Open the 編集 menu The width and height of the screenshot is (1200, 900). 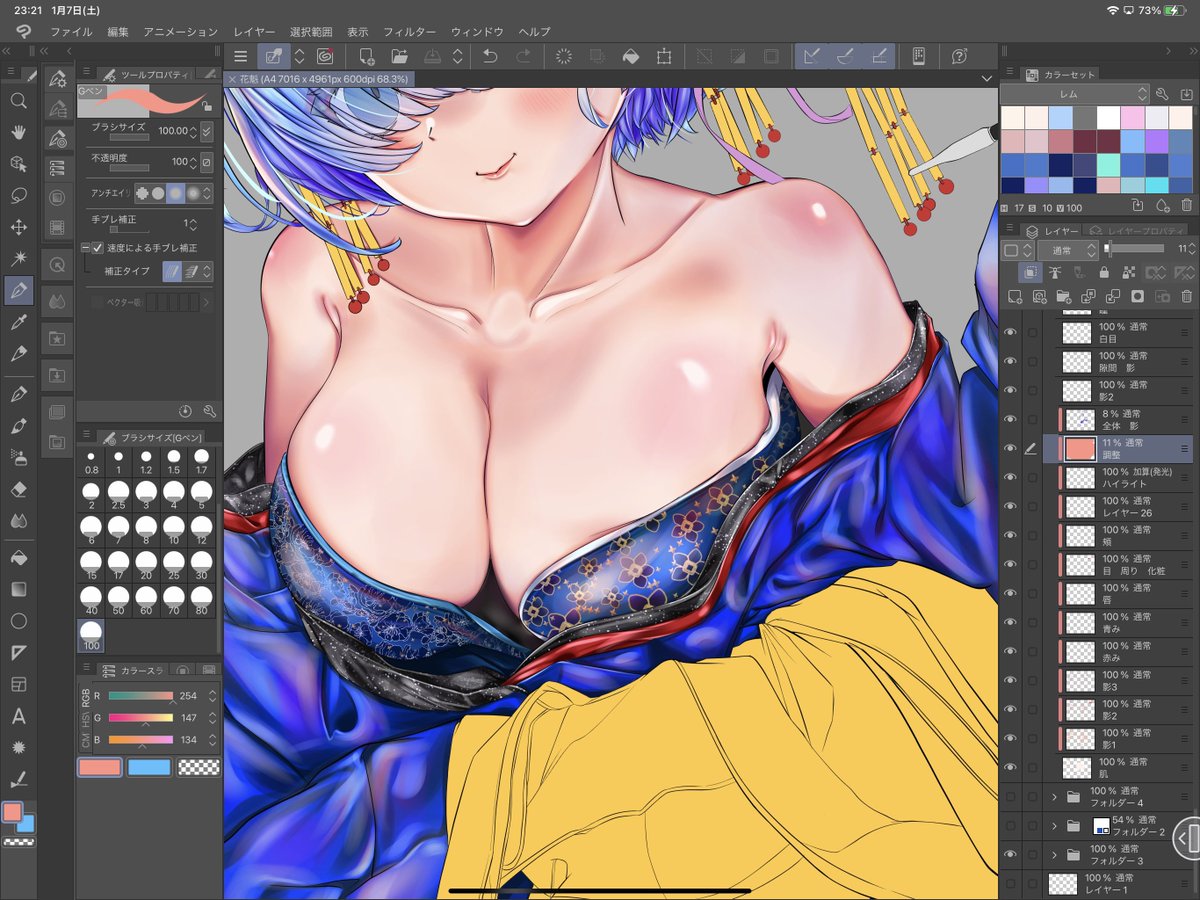[118, 32]
